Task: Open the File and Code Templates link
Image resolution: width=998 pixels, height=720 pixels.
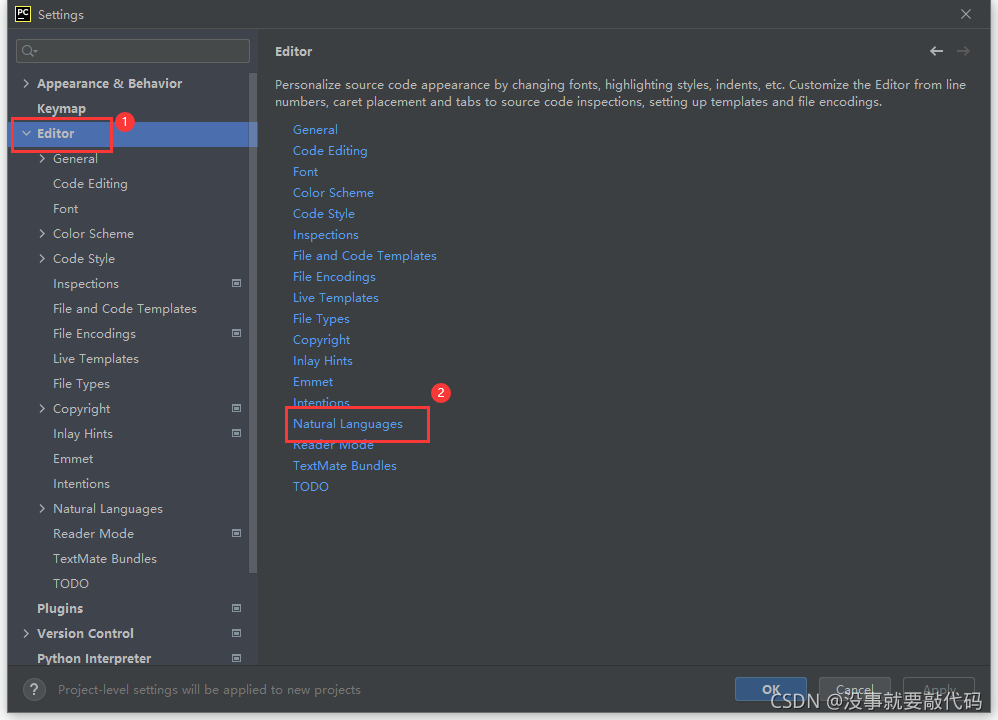Action: tap(365, 256)
